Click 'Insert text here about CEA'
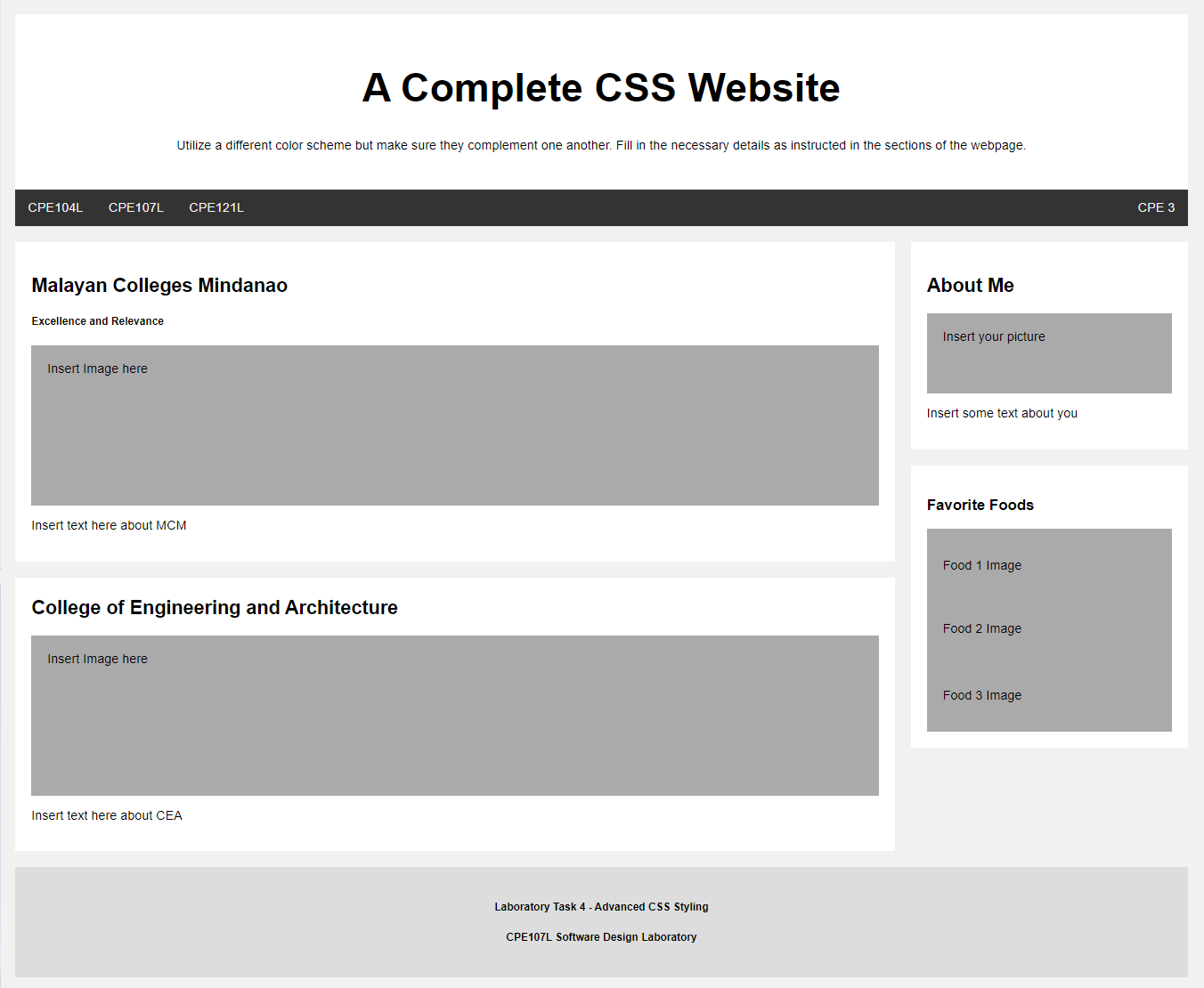The height and width of the screenshot is (988, 1204). point(107,815)
